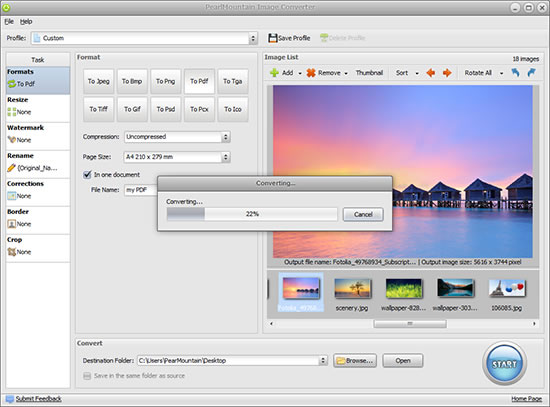Click the Browse folder button
The width and height of the screenshot is (550, 407).
pos(355,360)
